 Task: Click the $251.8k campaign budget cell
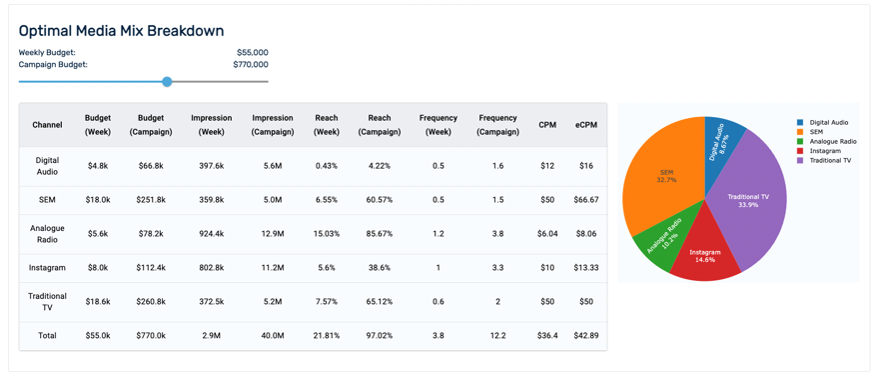coord(150,200)
